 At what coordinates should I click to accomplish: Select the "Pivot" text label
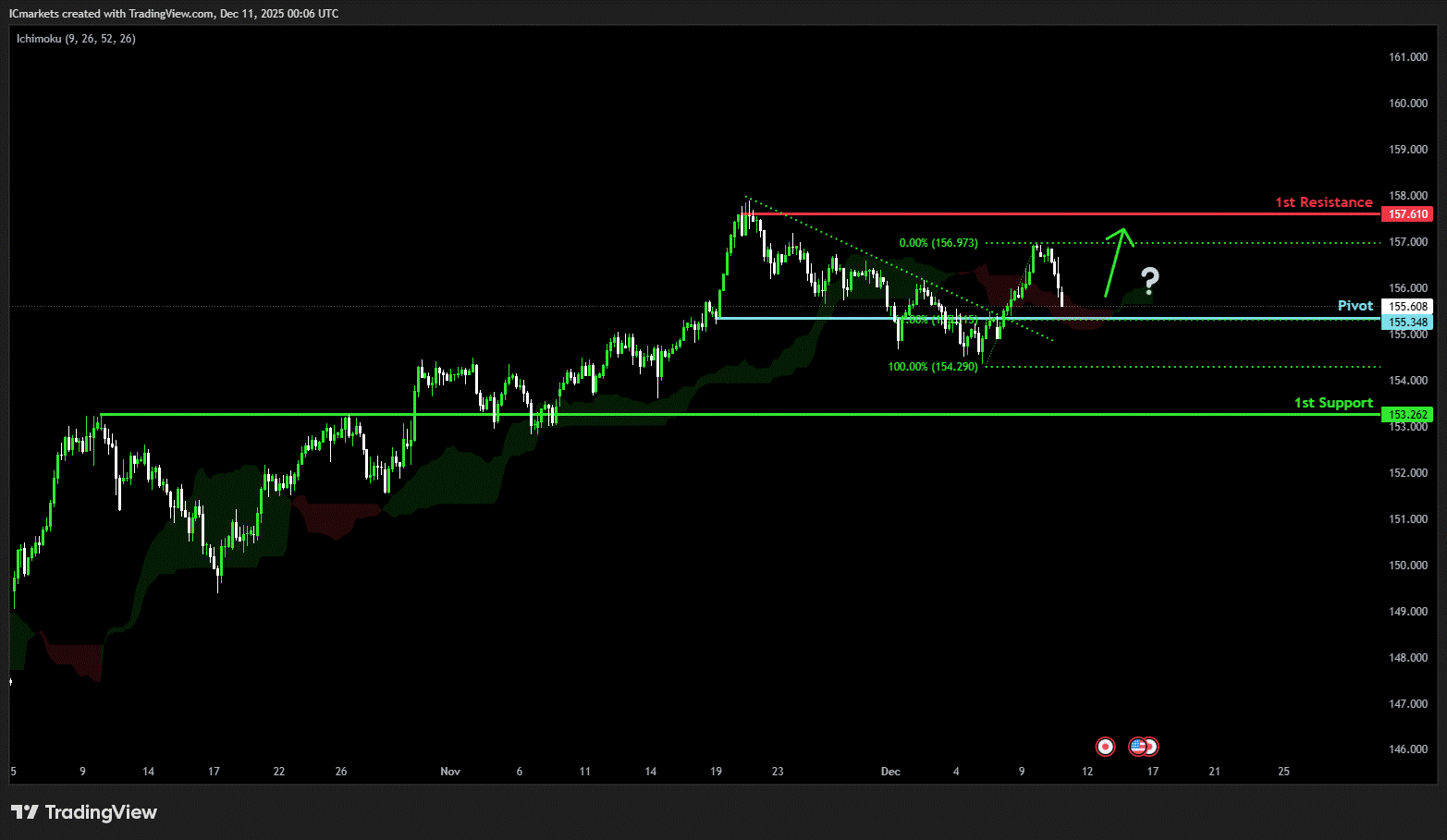click(1355, 306)
